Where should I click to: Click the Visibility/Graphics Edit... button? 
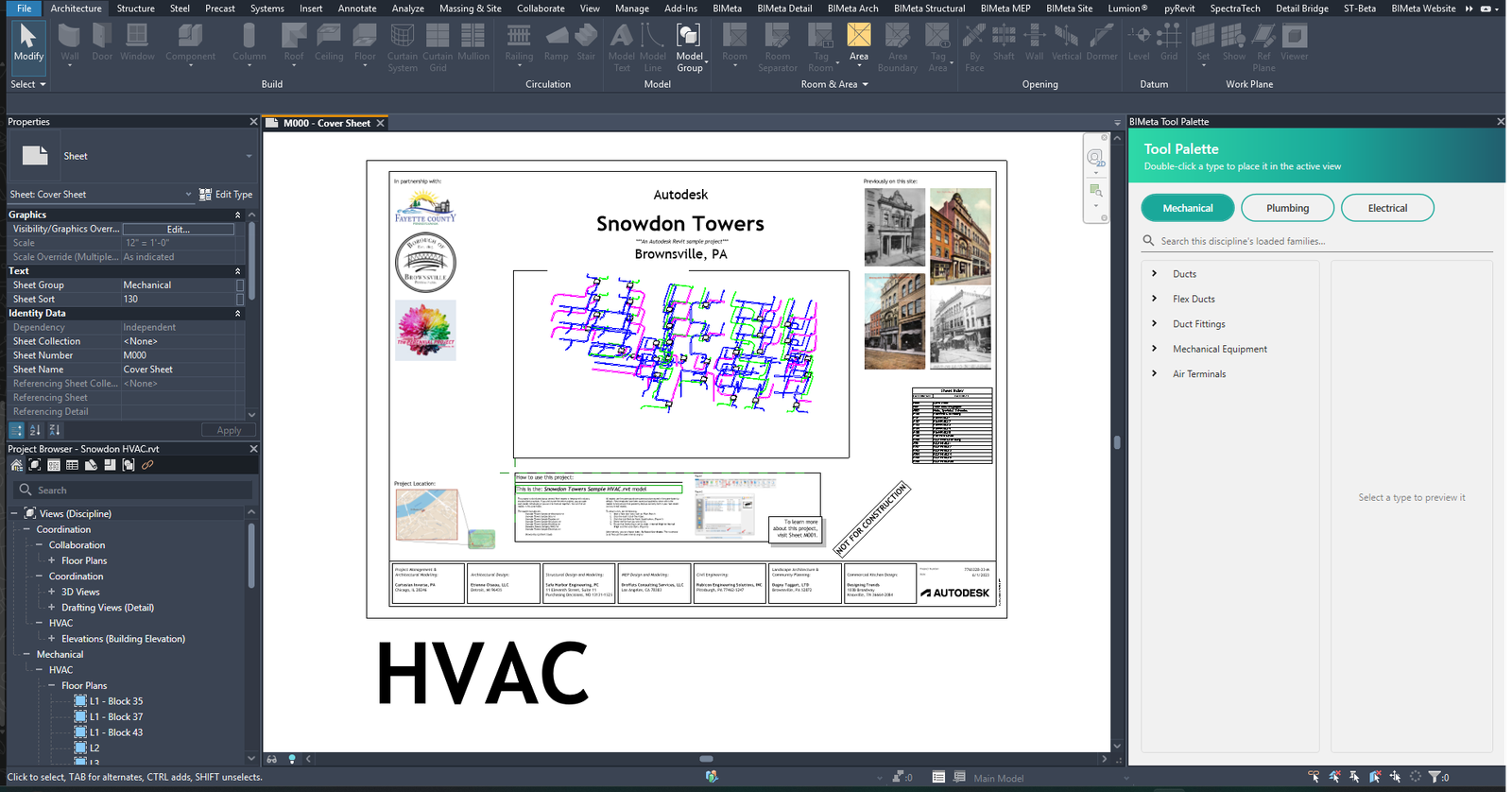(x=179, y=229)
